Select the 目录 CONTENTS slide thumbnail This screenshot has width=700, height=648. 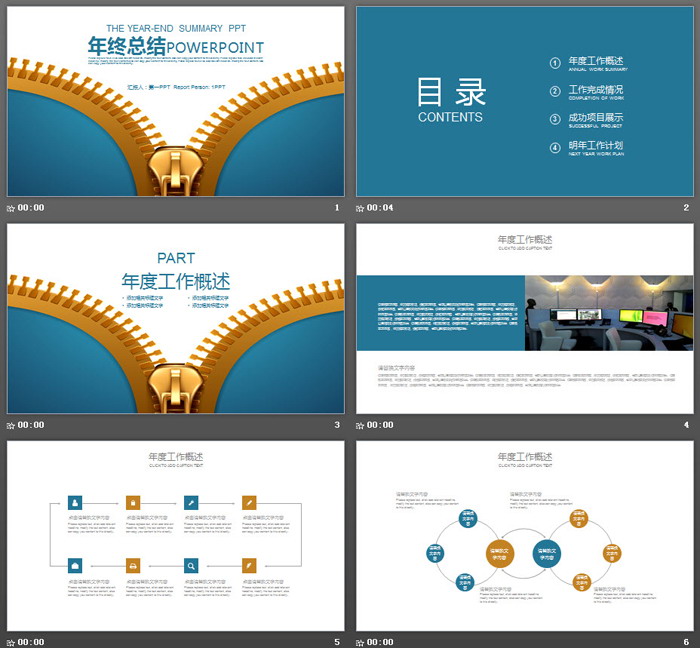click(524, 101)
